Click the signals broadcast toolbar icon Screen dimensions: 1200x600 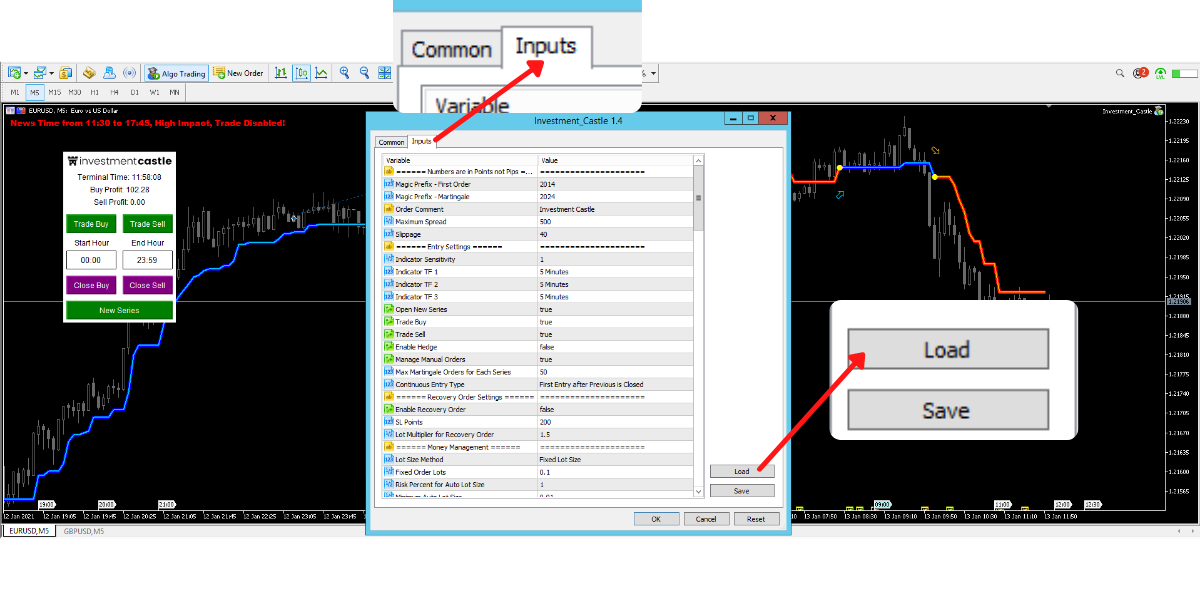[x=129, y=73]
